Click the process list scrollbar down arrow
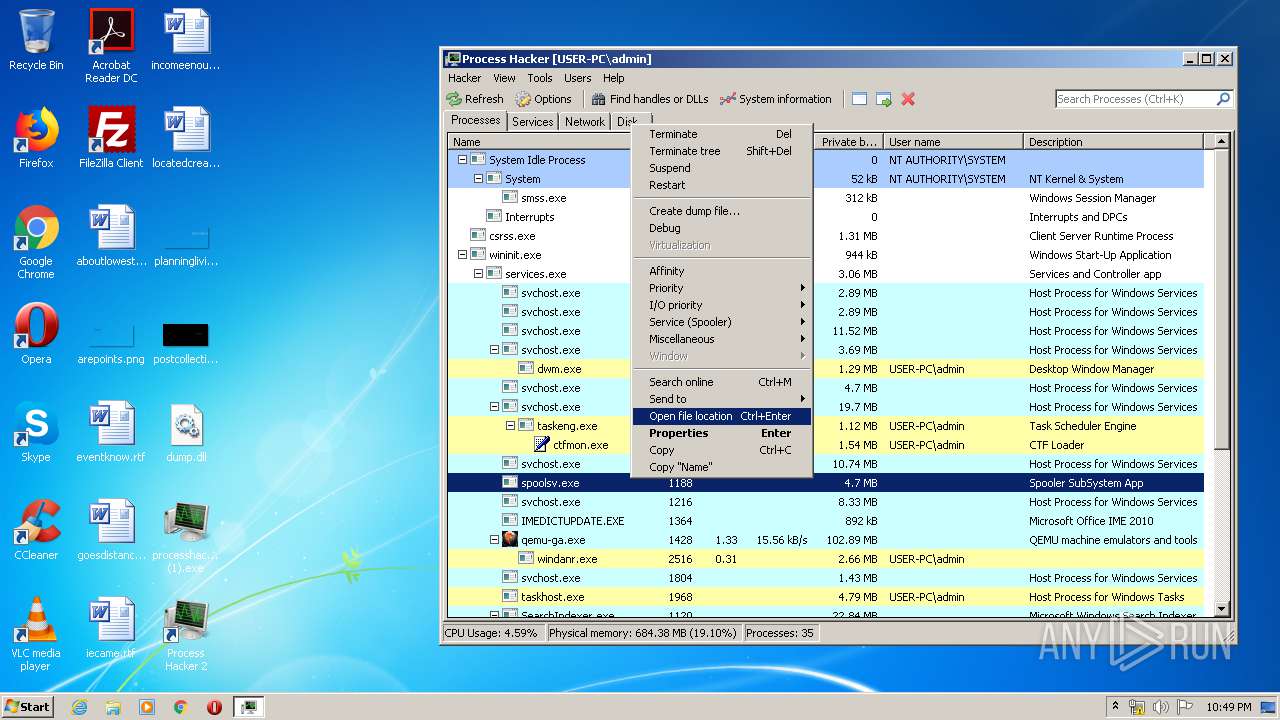The image size is (1280, 720). (x=1221, y=609)
